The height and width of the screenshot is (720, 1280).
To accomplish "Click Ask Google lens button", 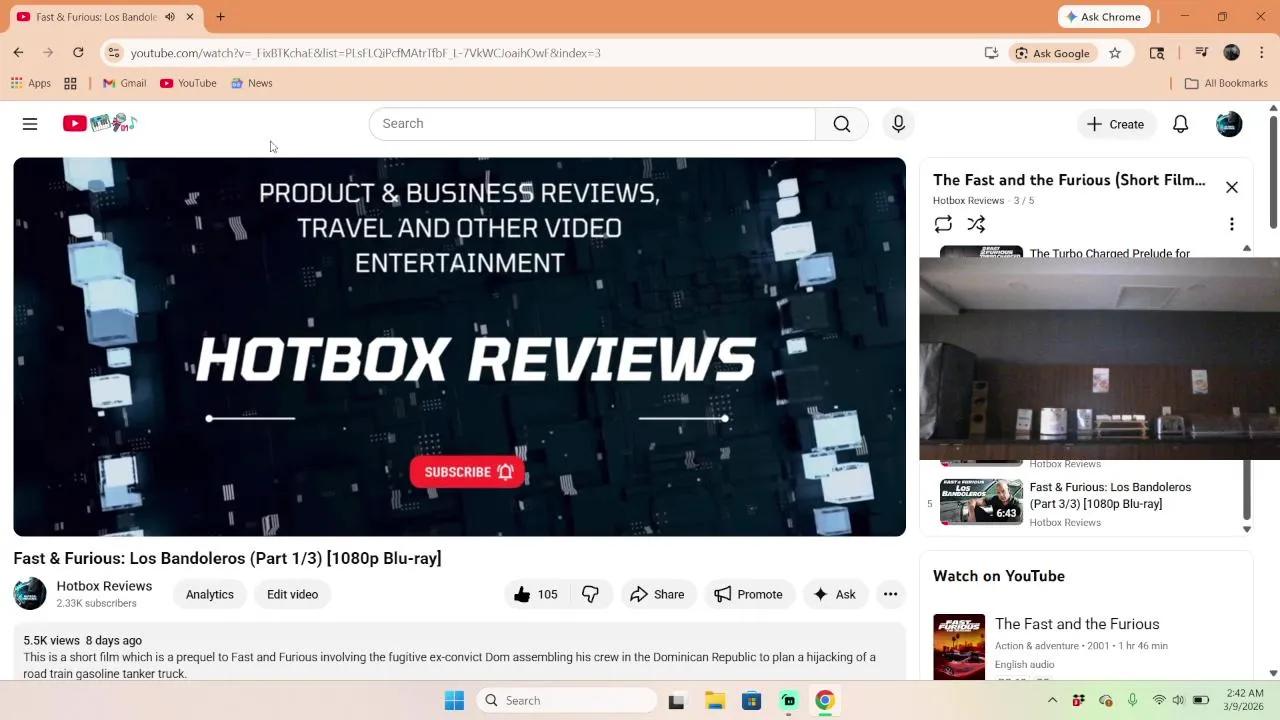I will tap(1052, 53).
